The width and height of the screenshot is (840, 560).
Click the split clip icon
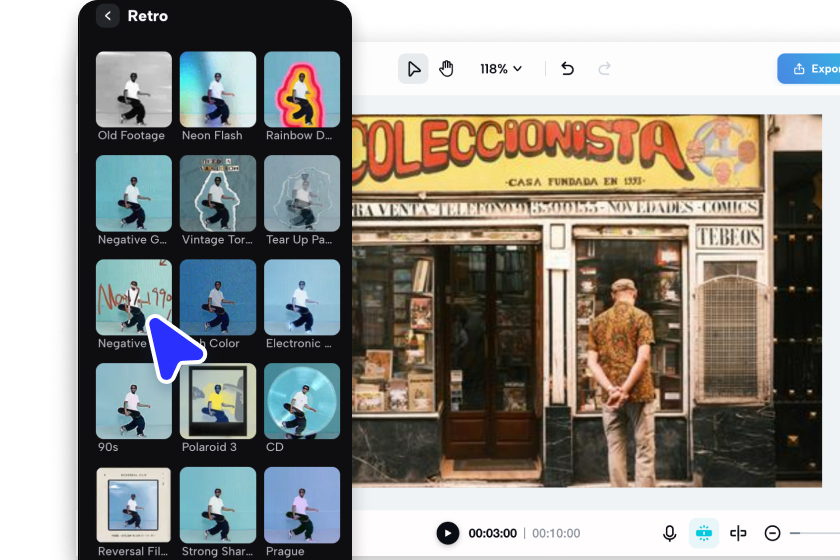pyautogui.click(x=738, y=533)
